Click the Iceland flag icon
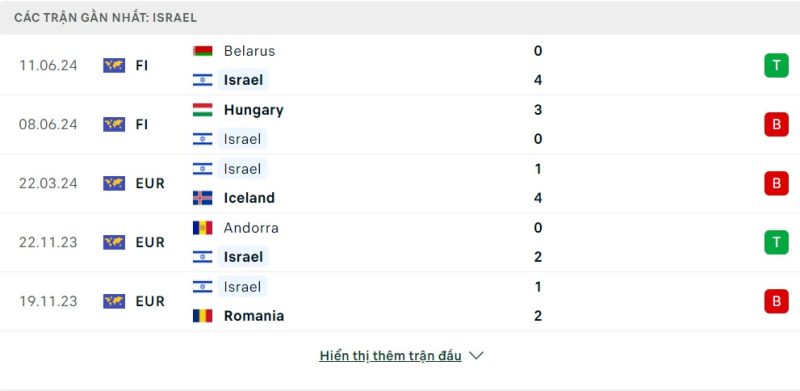The width and height of the screenshot is (800, 391). click(x=203, y=198)
